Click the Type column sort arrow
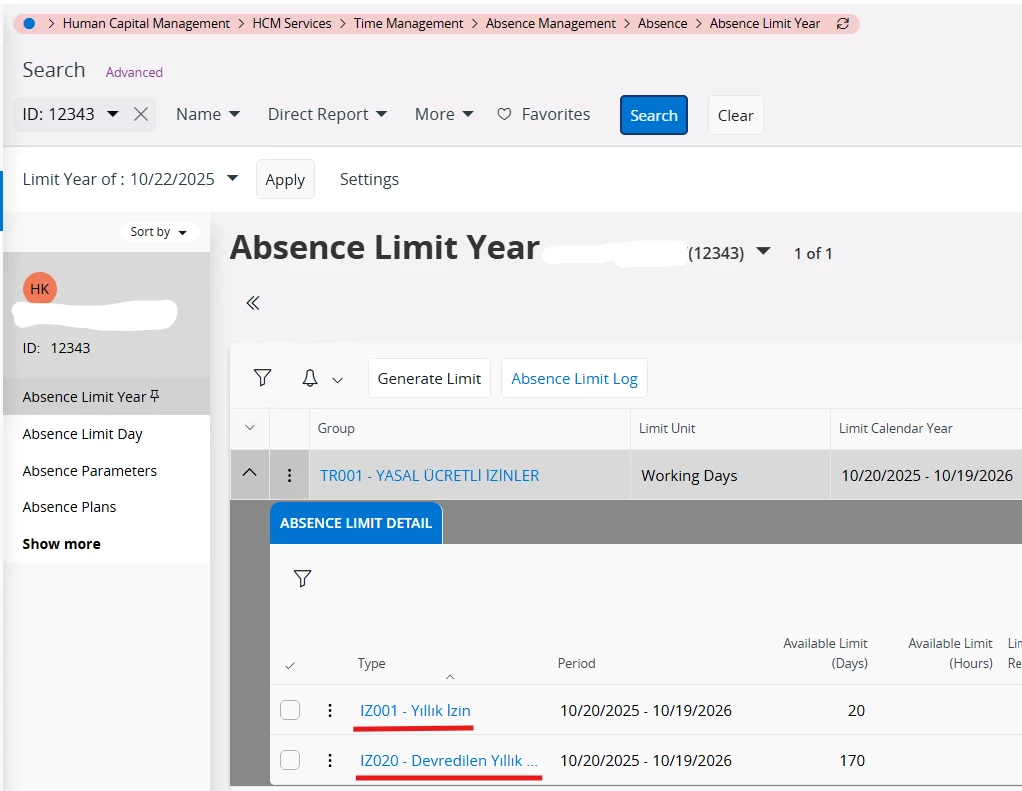This screenshot has height=791, width=1022. coord(450,677)
